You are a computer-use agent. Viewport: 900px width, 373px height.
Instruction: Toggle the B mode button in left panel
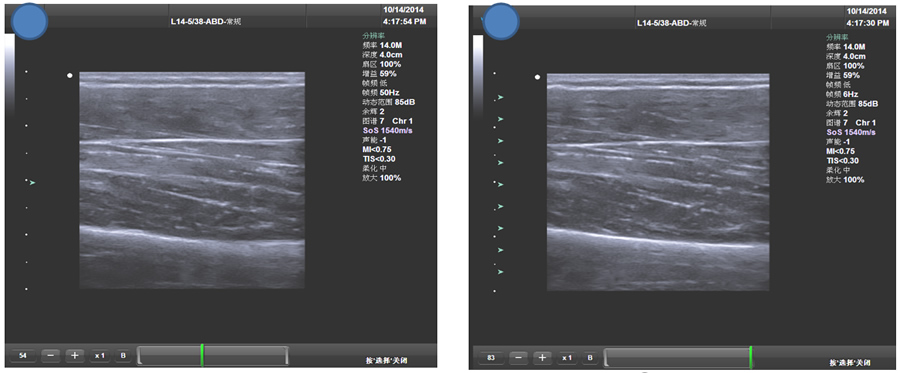(122, 356)
